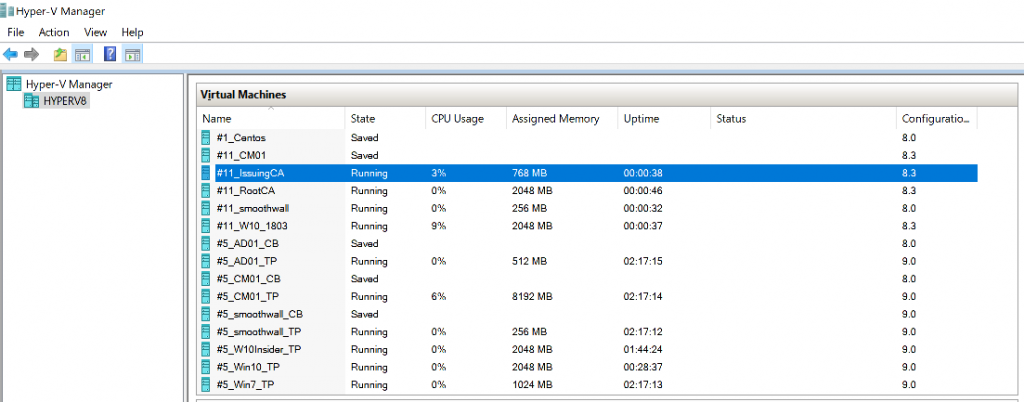Sort VMs by the Name column header
This screenshot has width=1024, height=402.
tap(272, 119)
